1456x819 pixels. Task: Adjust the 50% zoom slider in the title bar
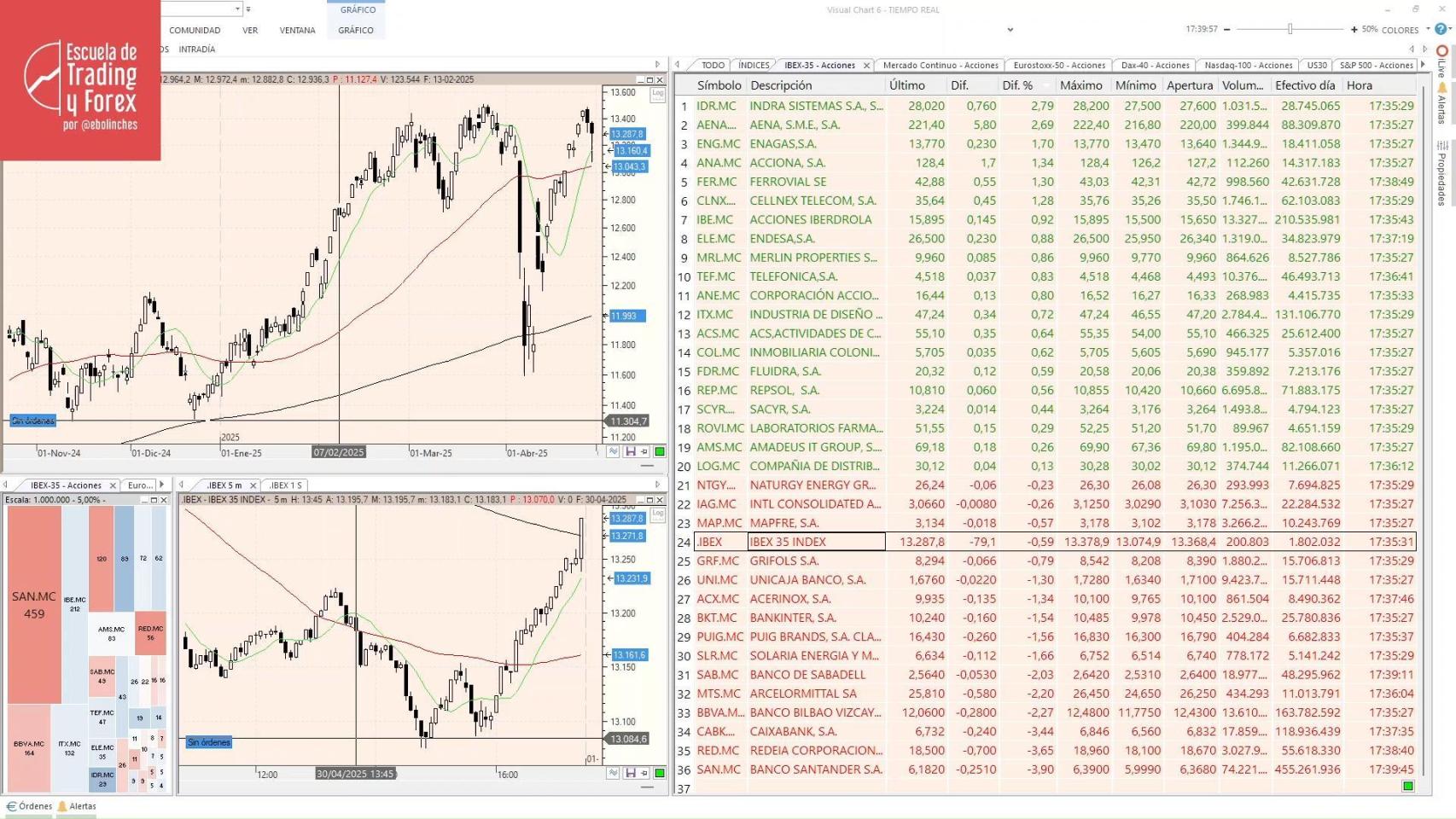pos(1289,28)
